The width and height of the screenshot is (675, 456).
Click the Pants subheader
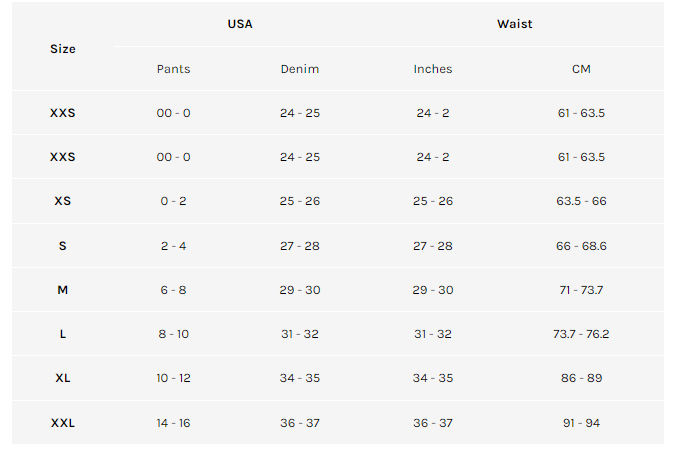pos(173,69)
